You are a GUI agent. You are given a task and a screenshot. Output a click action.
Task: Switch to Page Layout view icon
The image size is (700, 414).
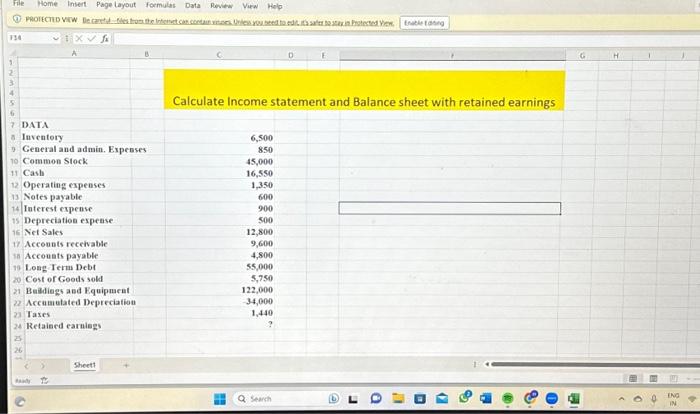coord(653,379)
